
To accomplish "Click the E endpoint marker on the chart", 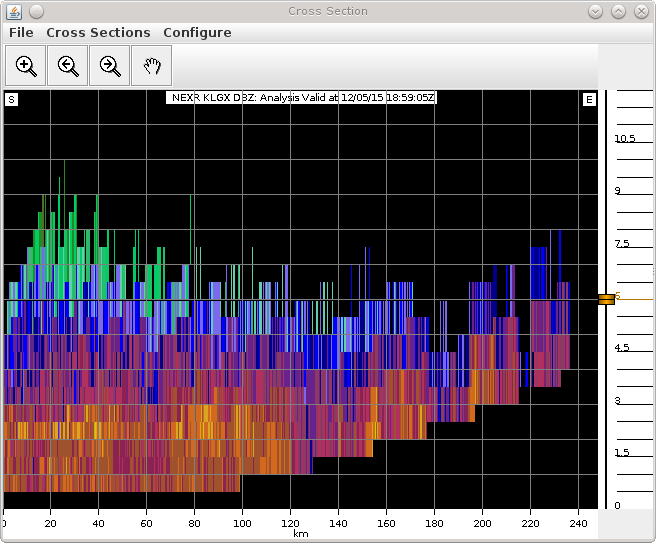I will [x=589, y=99].
